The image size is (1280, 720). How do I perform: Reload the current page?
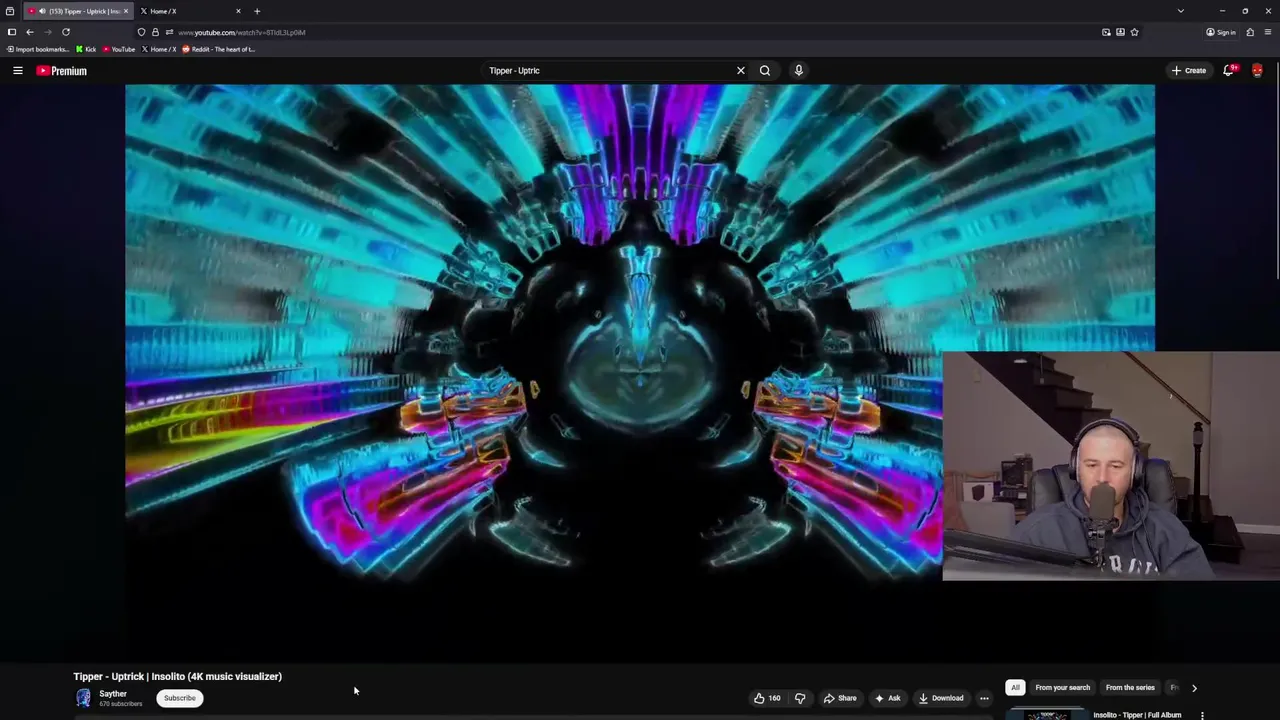(66, 32)
